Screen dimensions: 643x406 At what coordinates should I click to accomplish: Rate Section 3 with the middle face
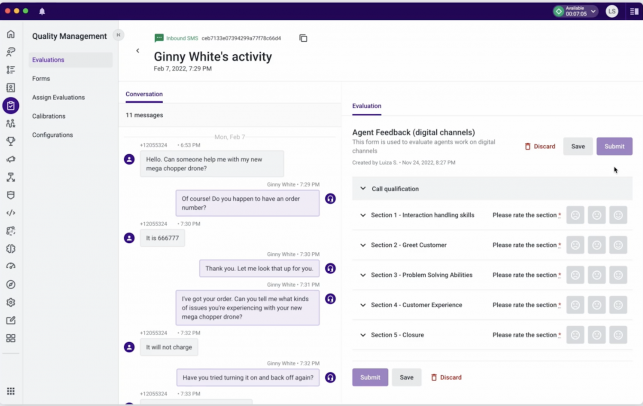click(x=597, y=275)
